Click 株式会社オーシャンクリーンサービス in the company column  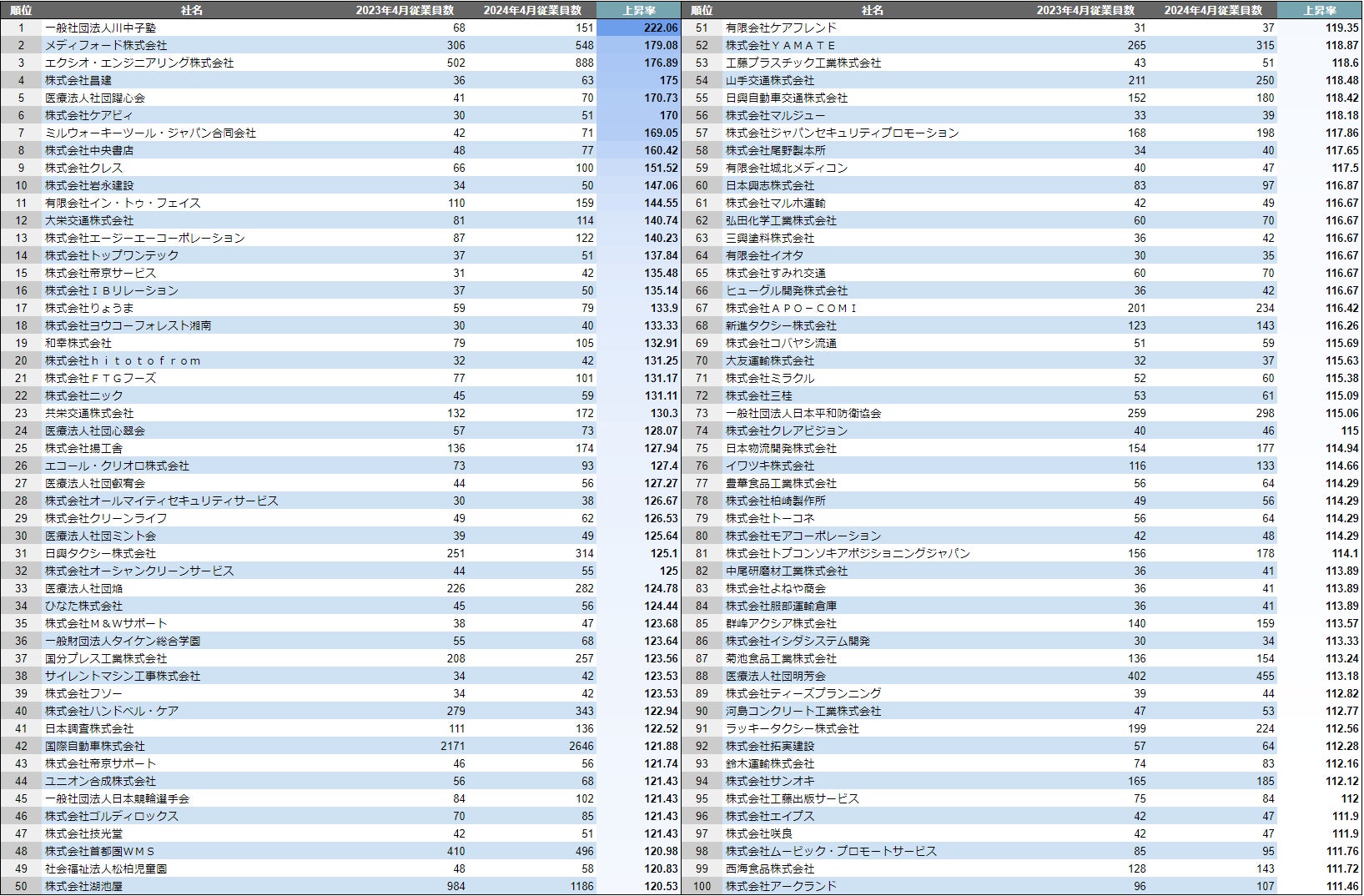click(x=139, y=571)
